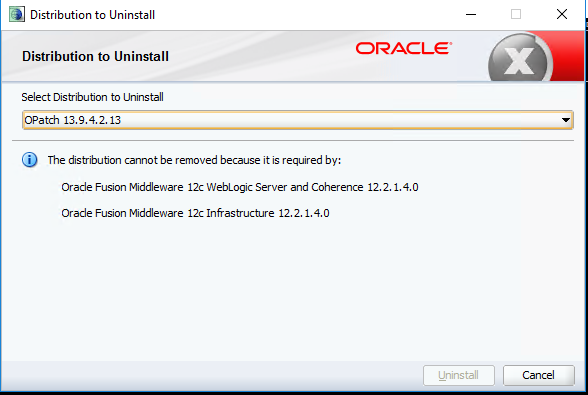Select the WebLogic Server and Coherence 12.2.1.4.0 entry
This screenshot has height=395, width=588.
click(x=240, y=187)
